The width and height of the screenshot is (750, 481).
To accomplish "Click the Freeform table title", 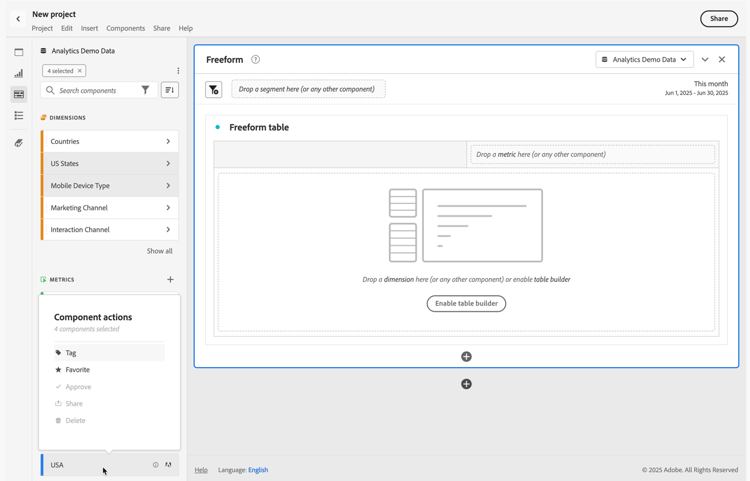I will point(259,127).
